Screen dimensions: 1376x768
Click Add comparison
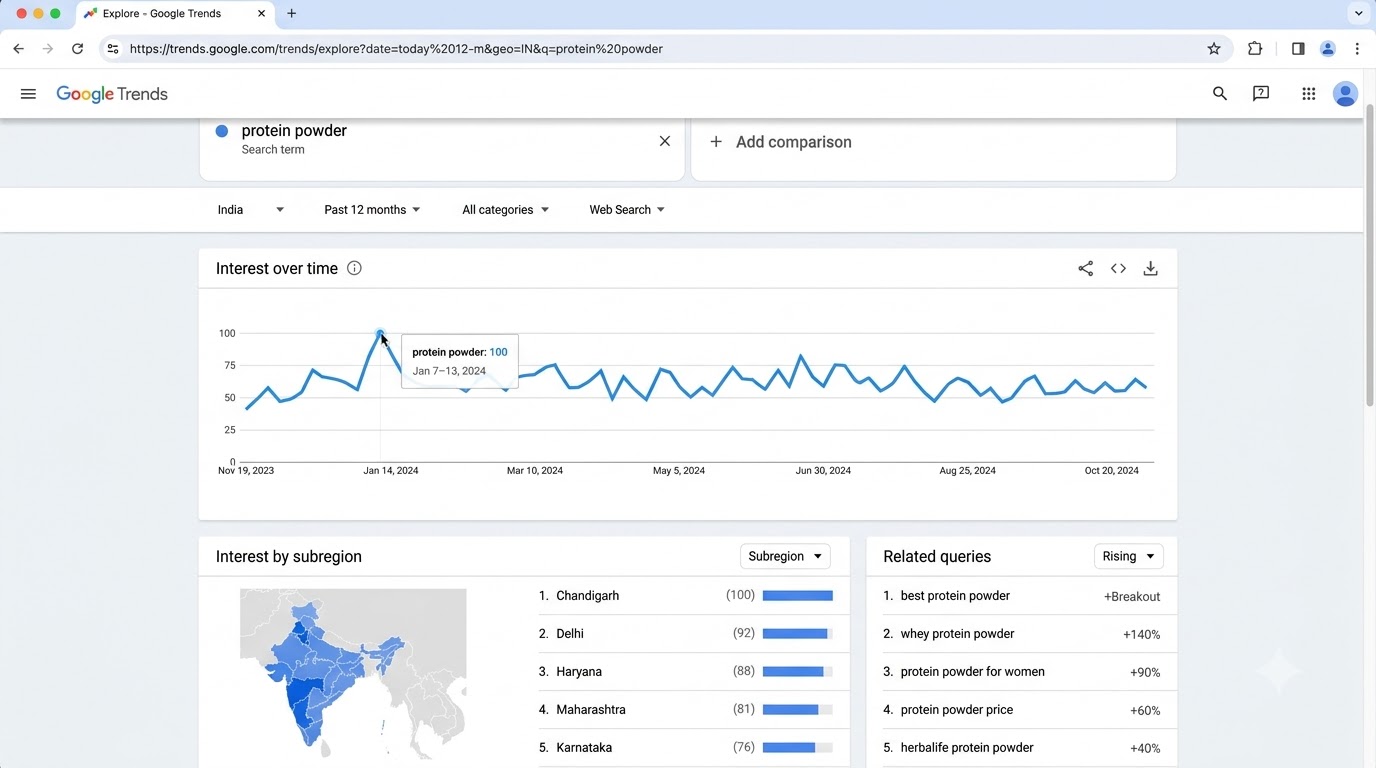(x=782, y=142)
